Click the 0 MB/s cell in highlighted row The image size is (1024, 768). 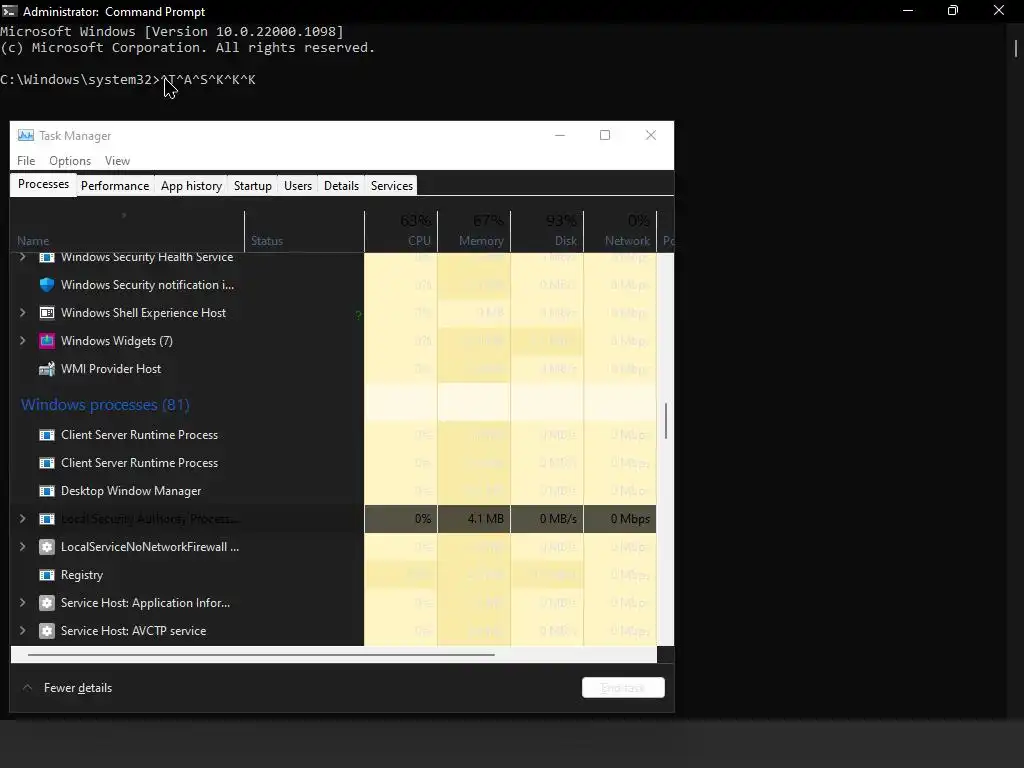coord(547,519)
